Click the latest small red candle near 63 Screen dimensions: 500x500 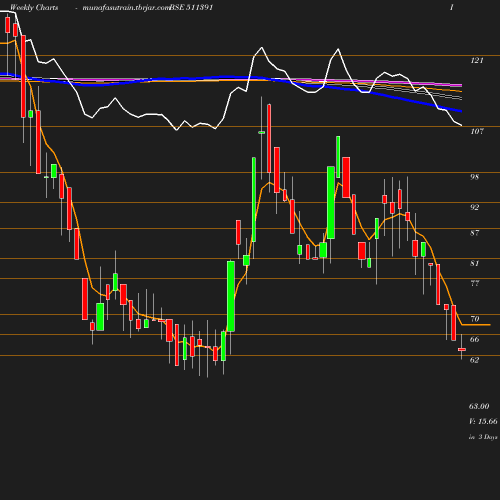click(x=462, y=349)
